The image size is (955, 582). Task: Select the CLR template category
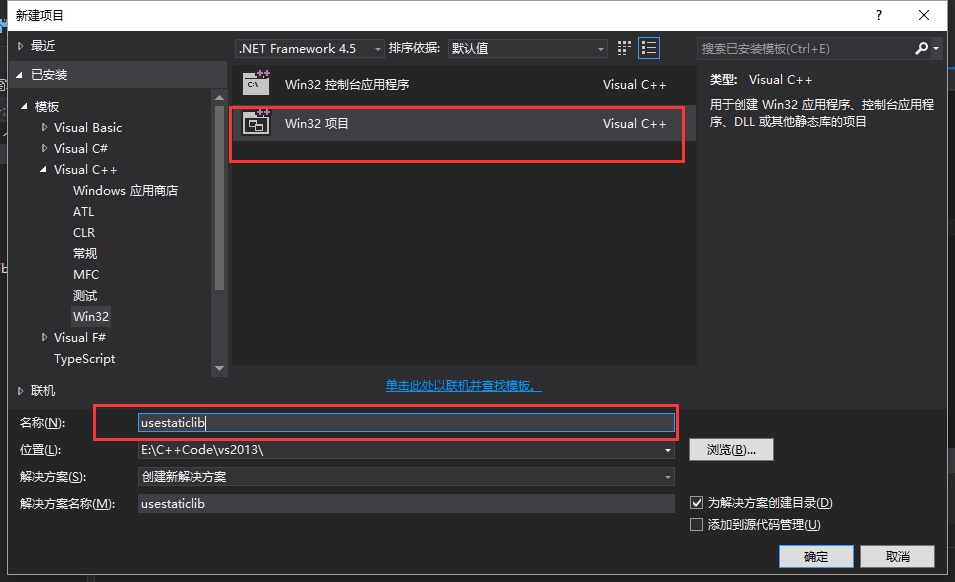click(x=84, y=233)
